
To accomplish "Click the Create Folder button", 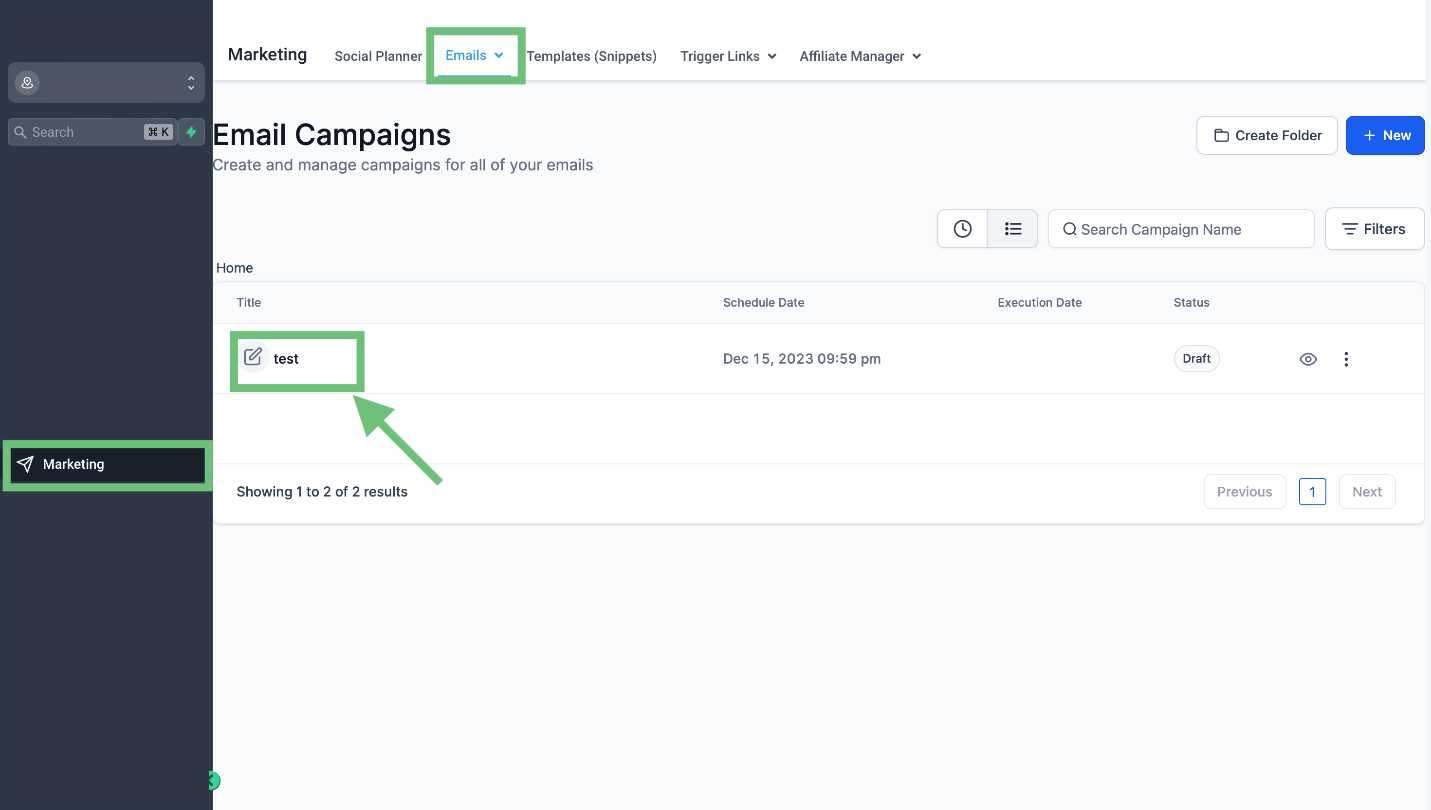I will click(1267, 135).
